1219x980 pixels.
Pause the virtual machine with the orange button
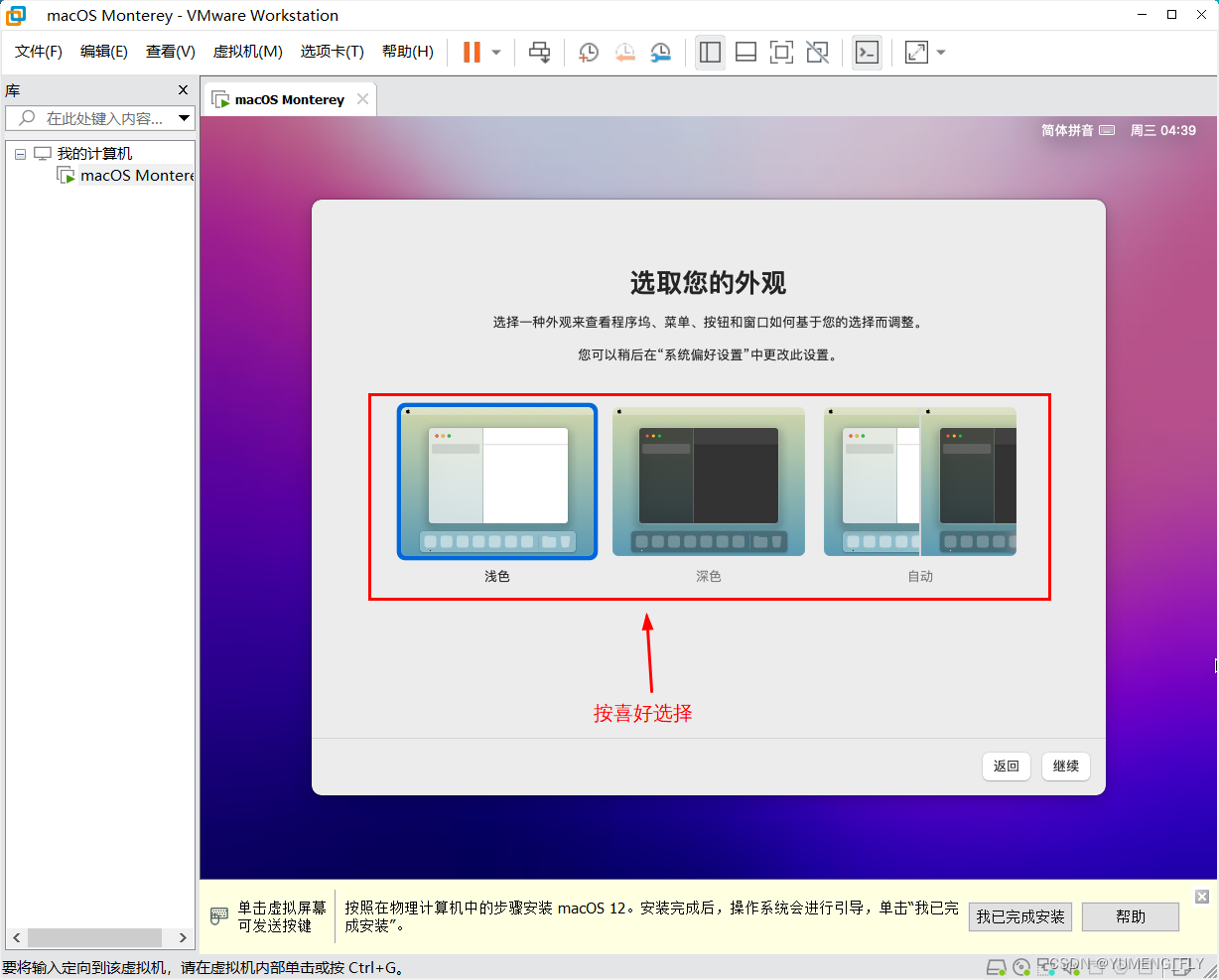tap(472, 53)
